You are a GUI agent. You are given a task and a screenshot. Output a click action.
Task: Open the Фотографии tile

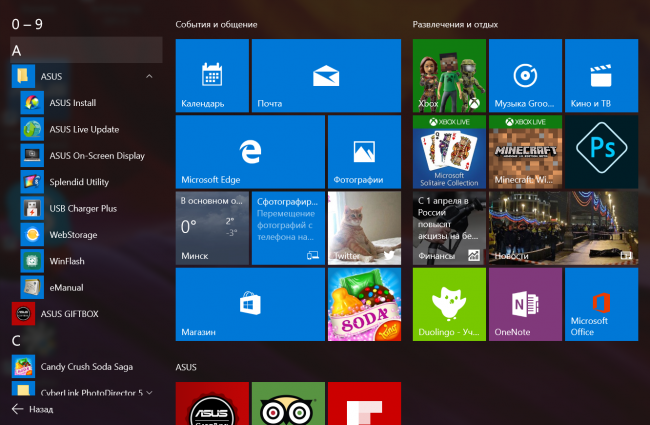(364, 152)
